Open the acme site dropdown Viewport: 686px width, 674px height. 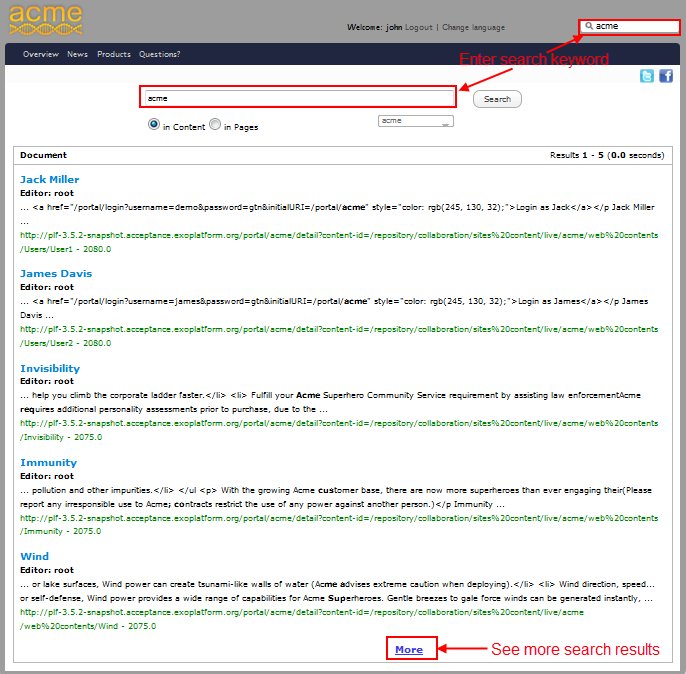(x=415, y=121)
